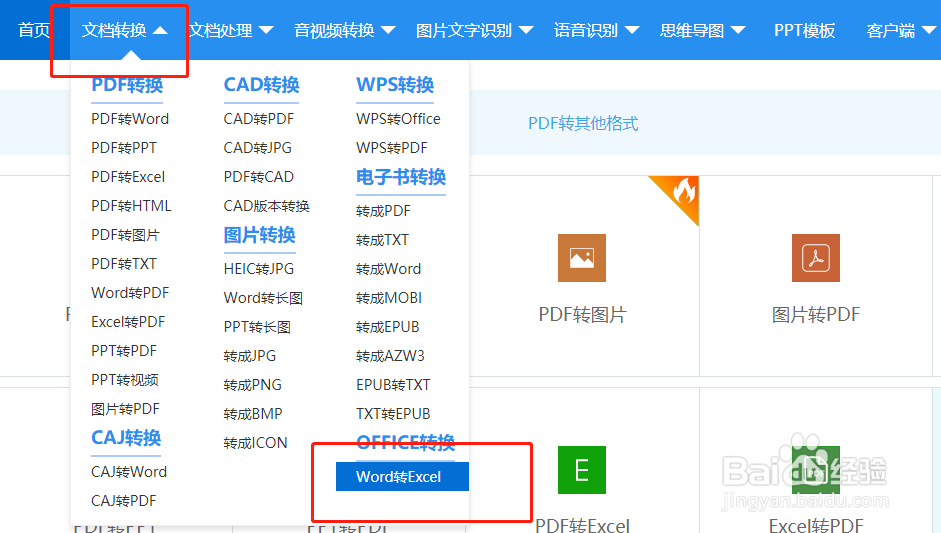
Task: Select 转成BMP entry
Action: point(253,414)
